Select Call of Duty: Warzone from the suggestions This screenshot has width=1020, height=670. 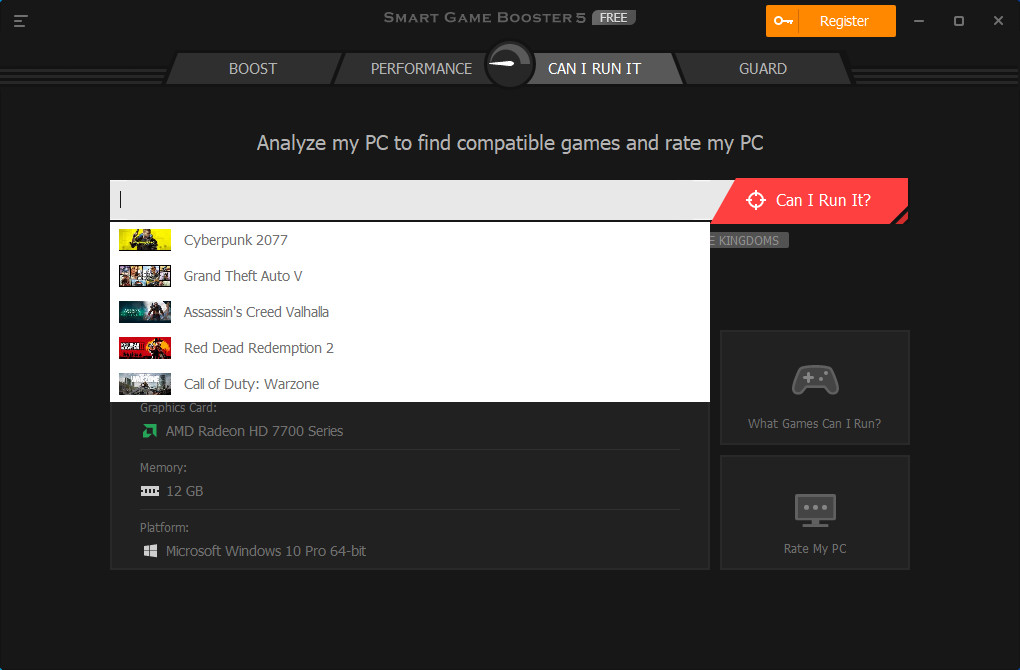click(251, 383)
